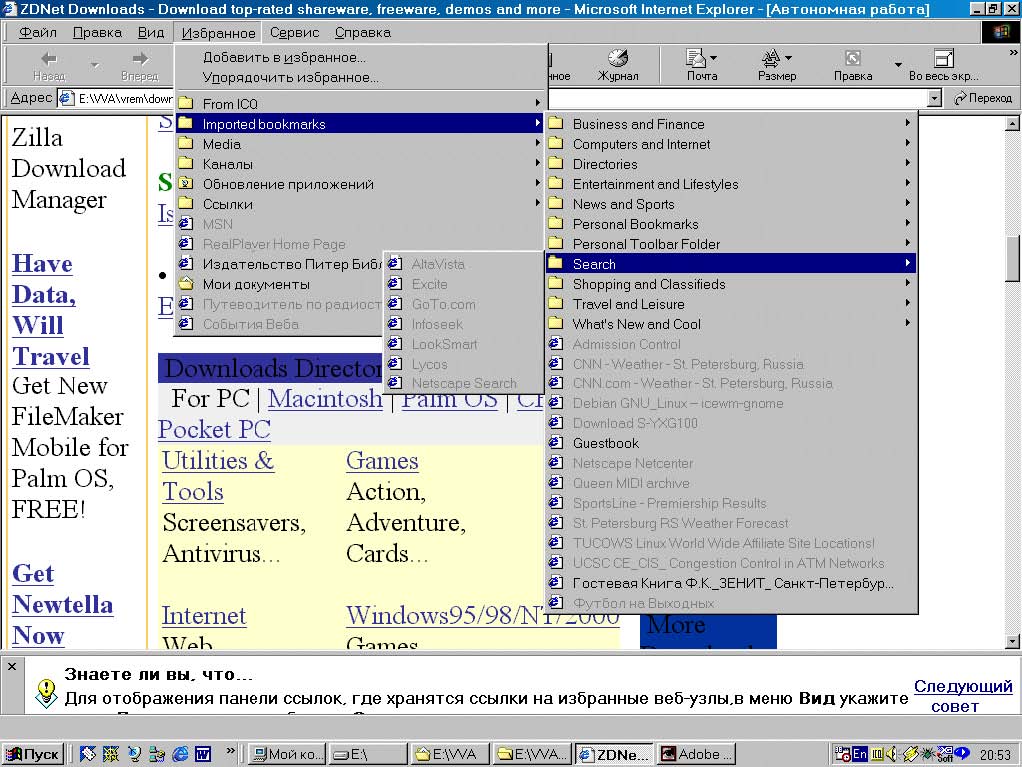Open the address bar dropdown arrow

coord(934,98)
